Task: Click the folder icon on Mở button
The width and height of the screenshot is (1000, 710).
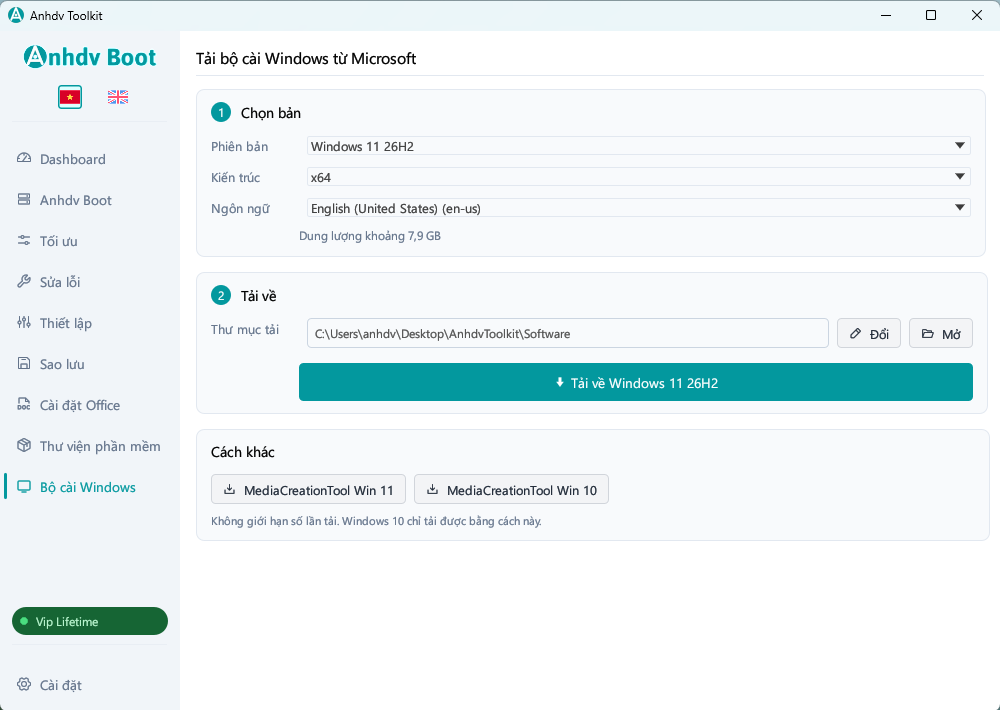Action: tap(927, 334)
